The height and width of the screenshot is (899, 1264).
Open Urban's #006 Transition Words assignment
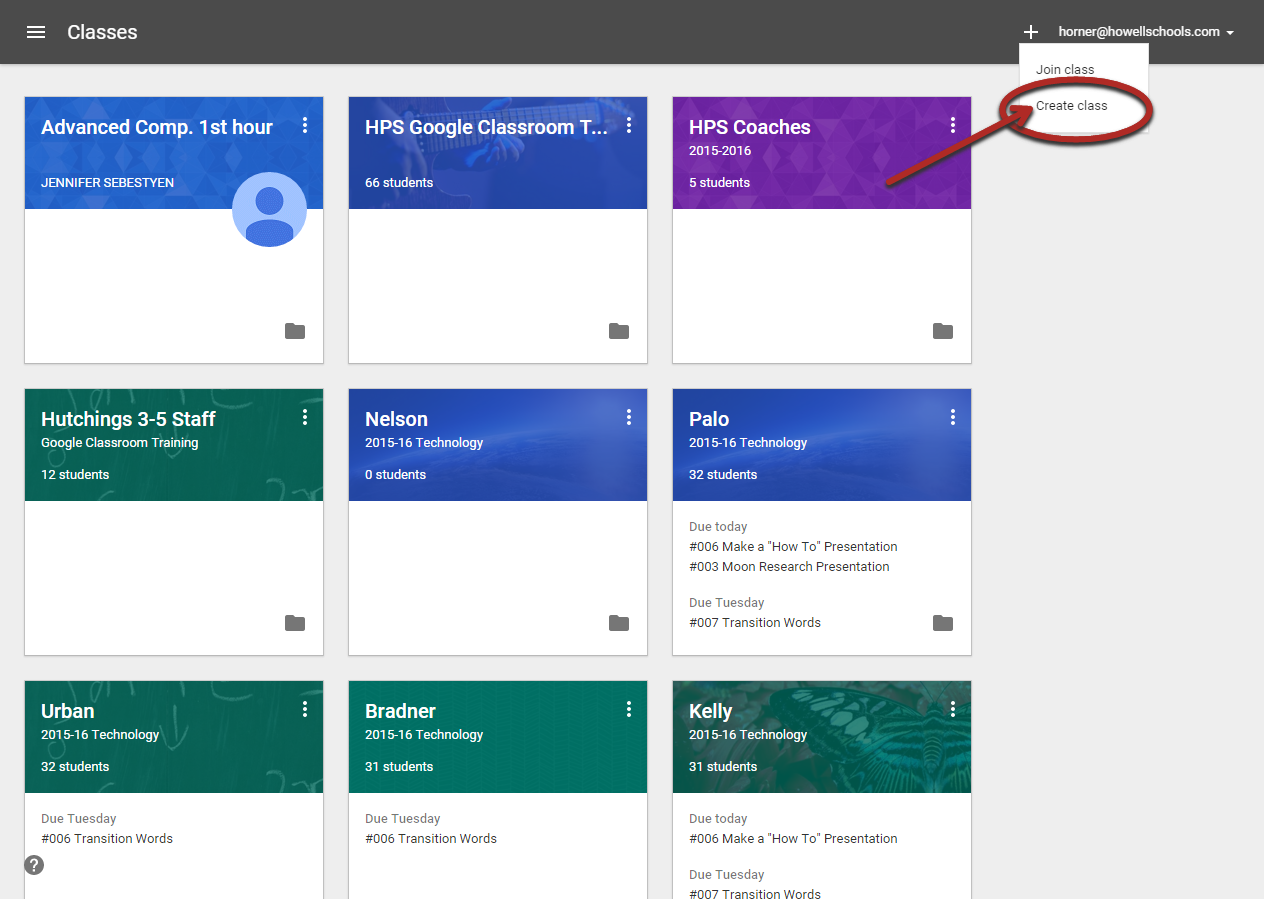[x=107, y=839]
